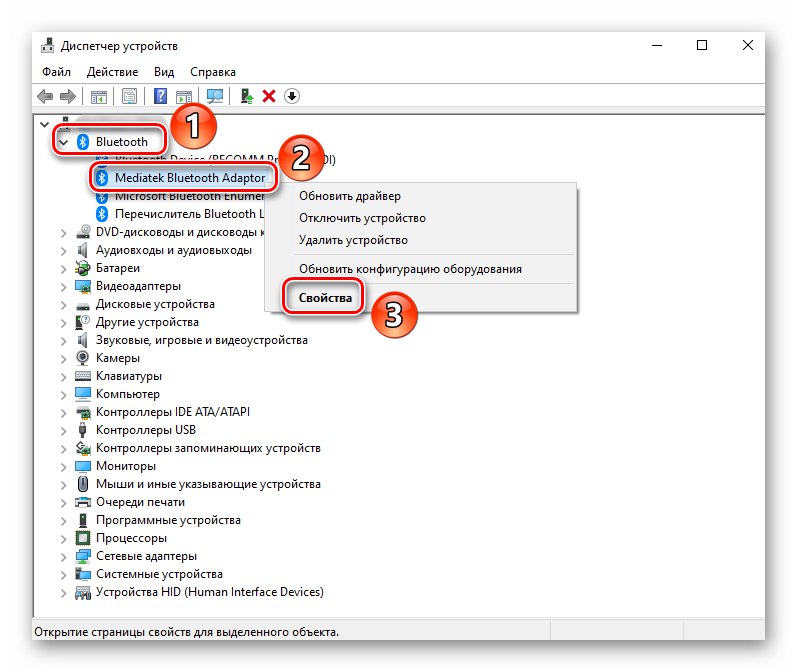Open the Справка menu
Image resolution: width=797 pixels, height=672 pixels.
(x=213, y=72)
